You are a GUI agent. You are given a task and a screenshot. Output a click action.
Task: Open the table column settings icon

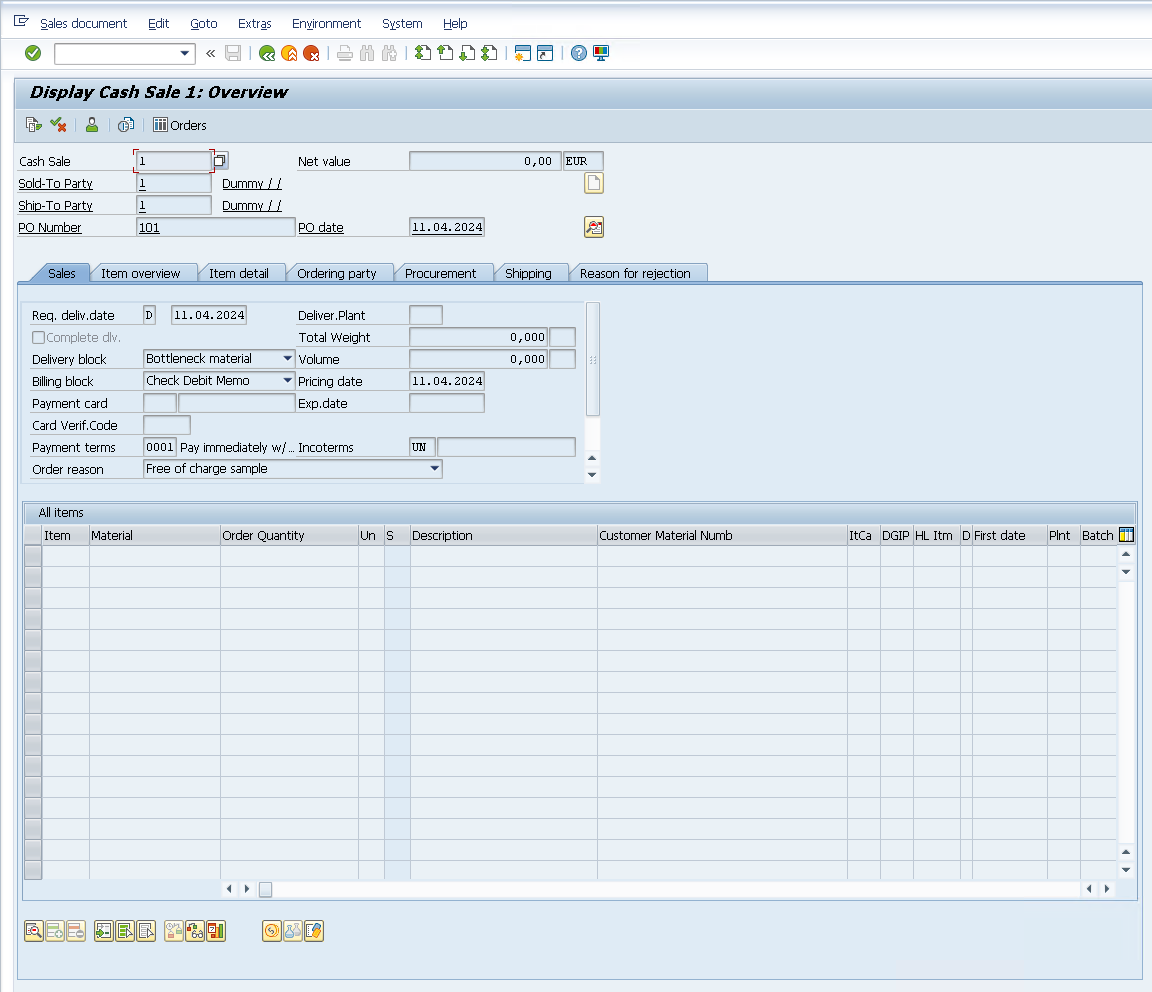point(1126,535)
